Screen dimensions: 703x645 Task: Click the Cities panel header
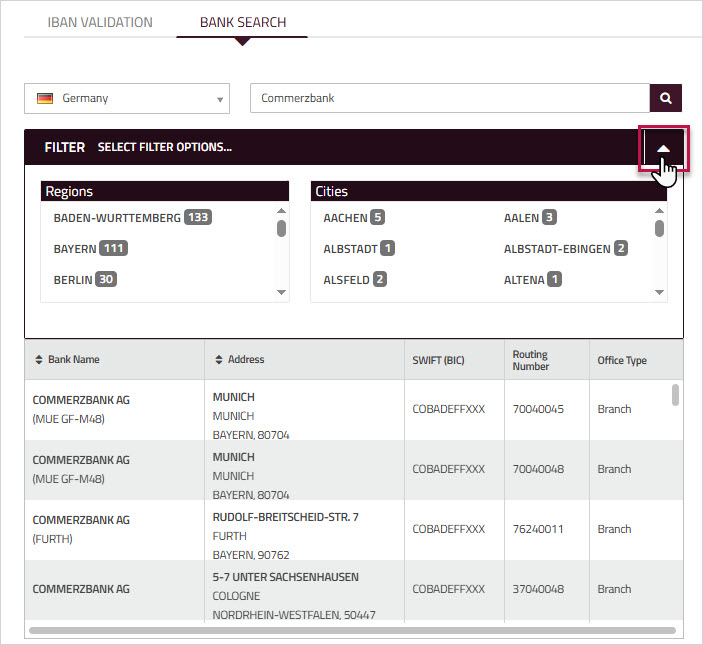pos(489,191)
